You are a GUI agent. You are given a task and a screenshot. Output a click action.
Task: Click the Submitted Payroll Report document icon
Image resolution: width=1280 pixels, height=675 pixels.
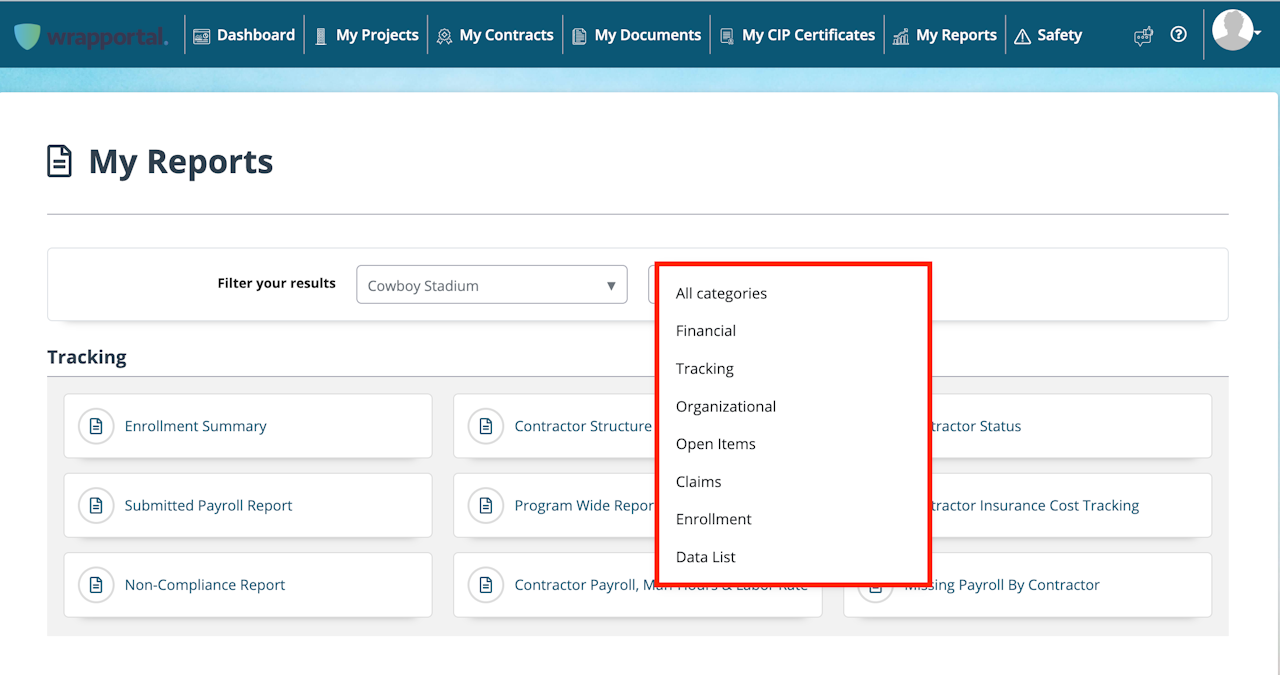coord(96,505)
